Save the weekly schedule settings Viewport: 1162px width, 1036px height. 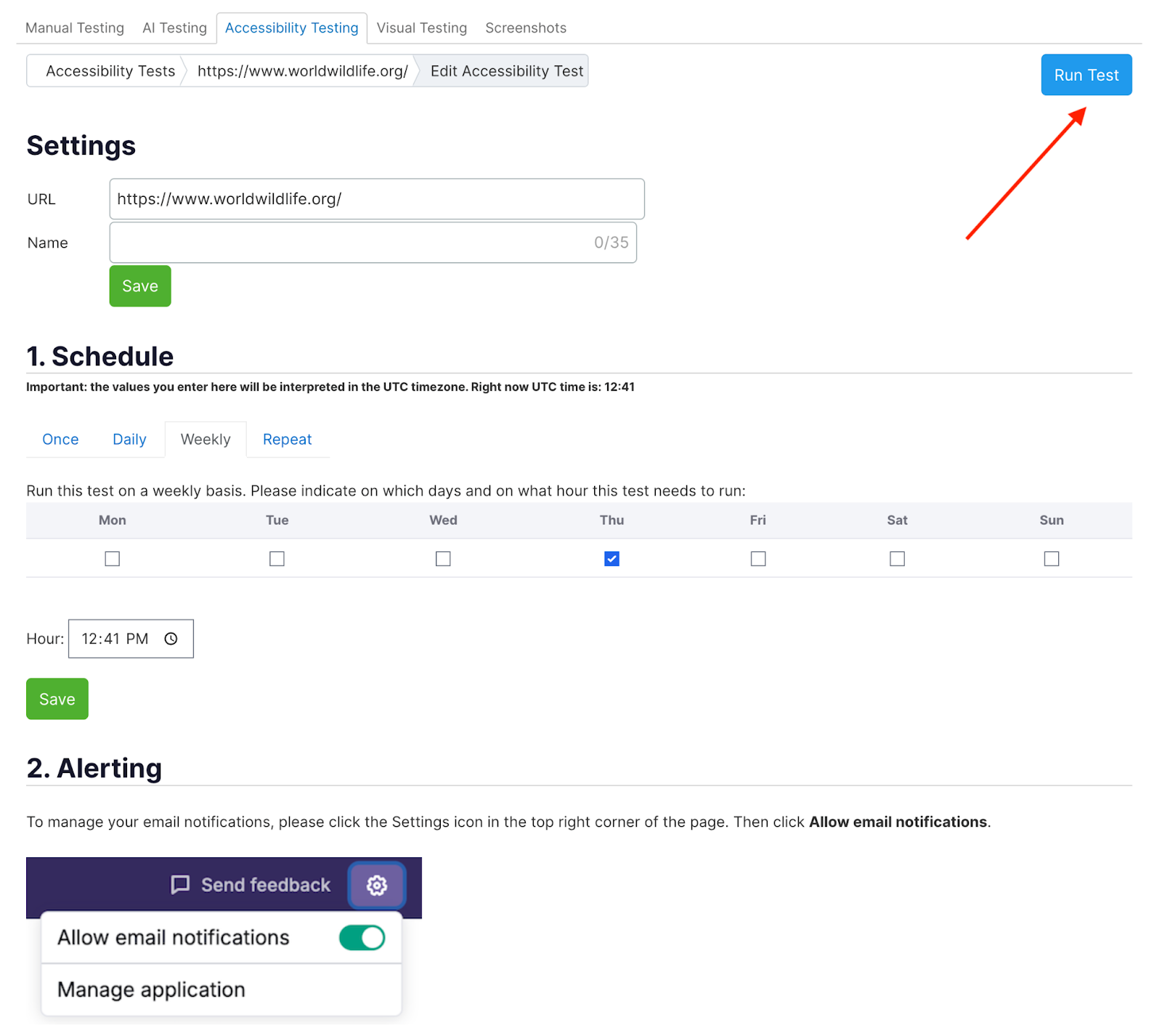click(x=57, y=699)
